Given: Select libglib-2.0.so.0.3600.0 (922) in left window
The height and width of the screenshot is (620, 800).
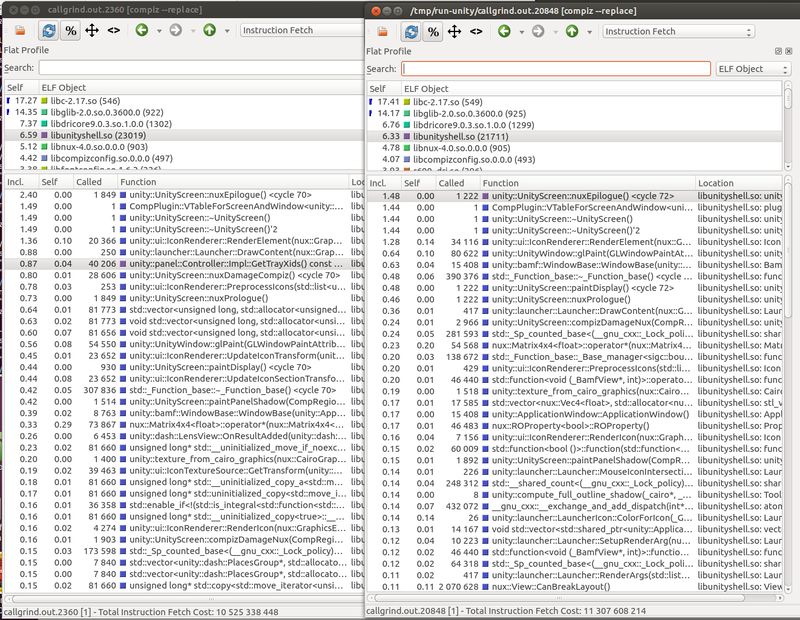Looking at the screenshot, I should [x=184, y=112].
